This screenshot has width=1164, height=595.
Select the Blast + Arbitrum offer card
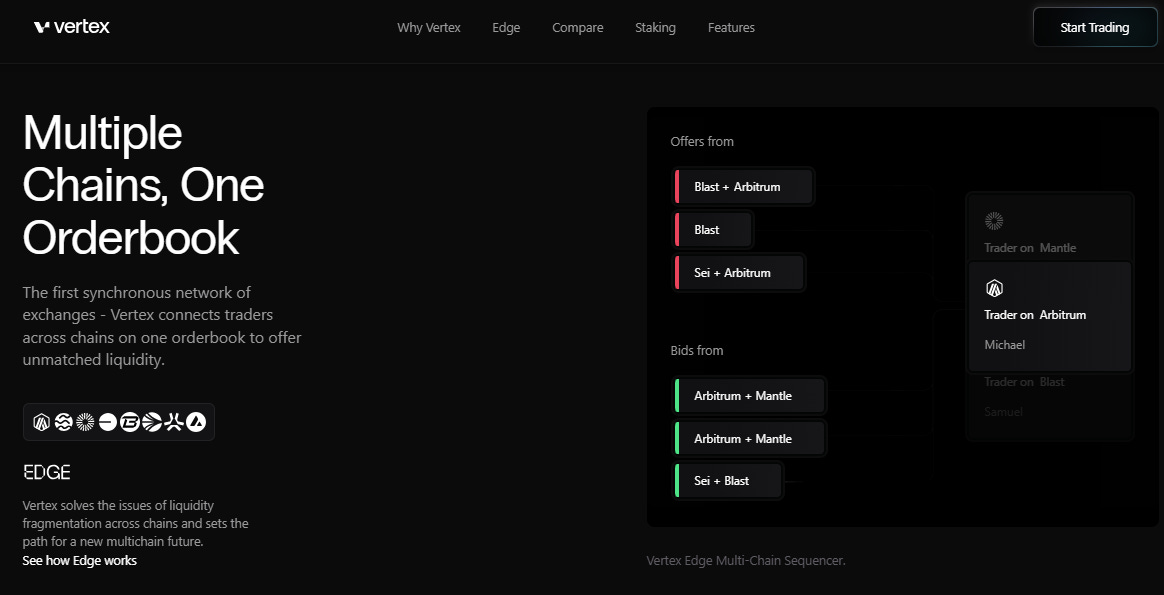pyautogui.click(x=744, y=187)
